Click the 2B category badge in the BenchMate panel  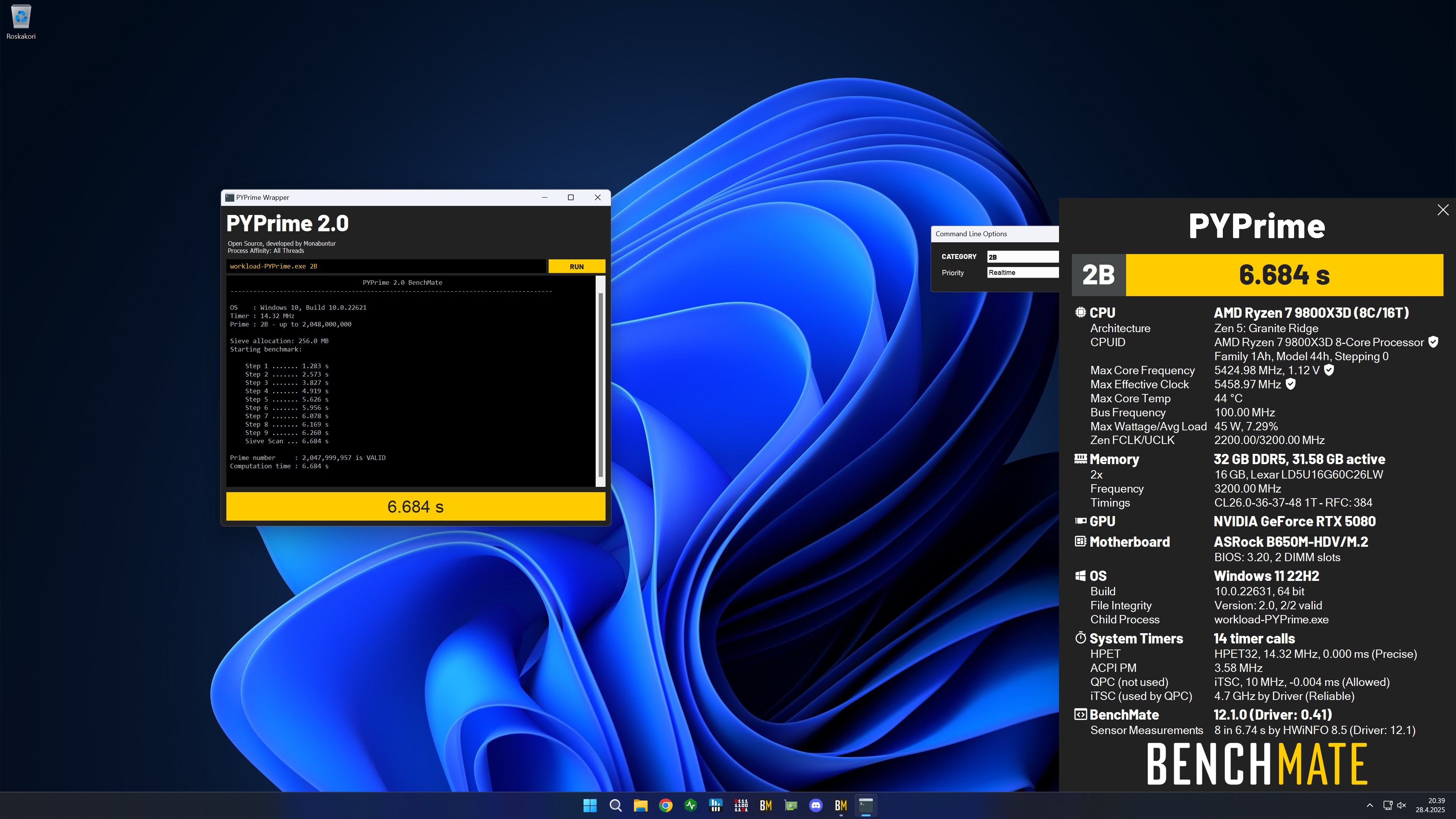click(x=1098, y=275)
